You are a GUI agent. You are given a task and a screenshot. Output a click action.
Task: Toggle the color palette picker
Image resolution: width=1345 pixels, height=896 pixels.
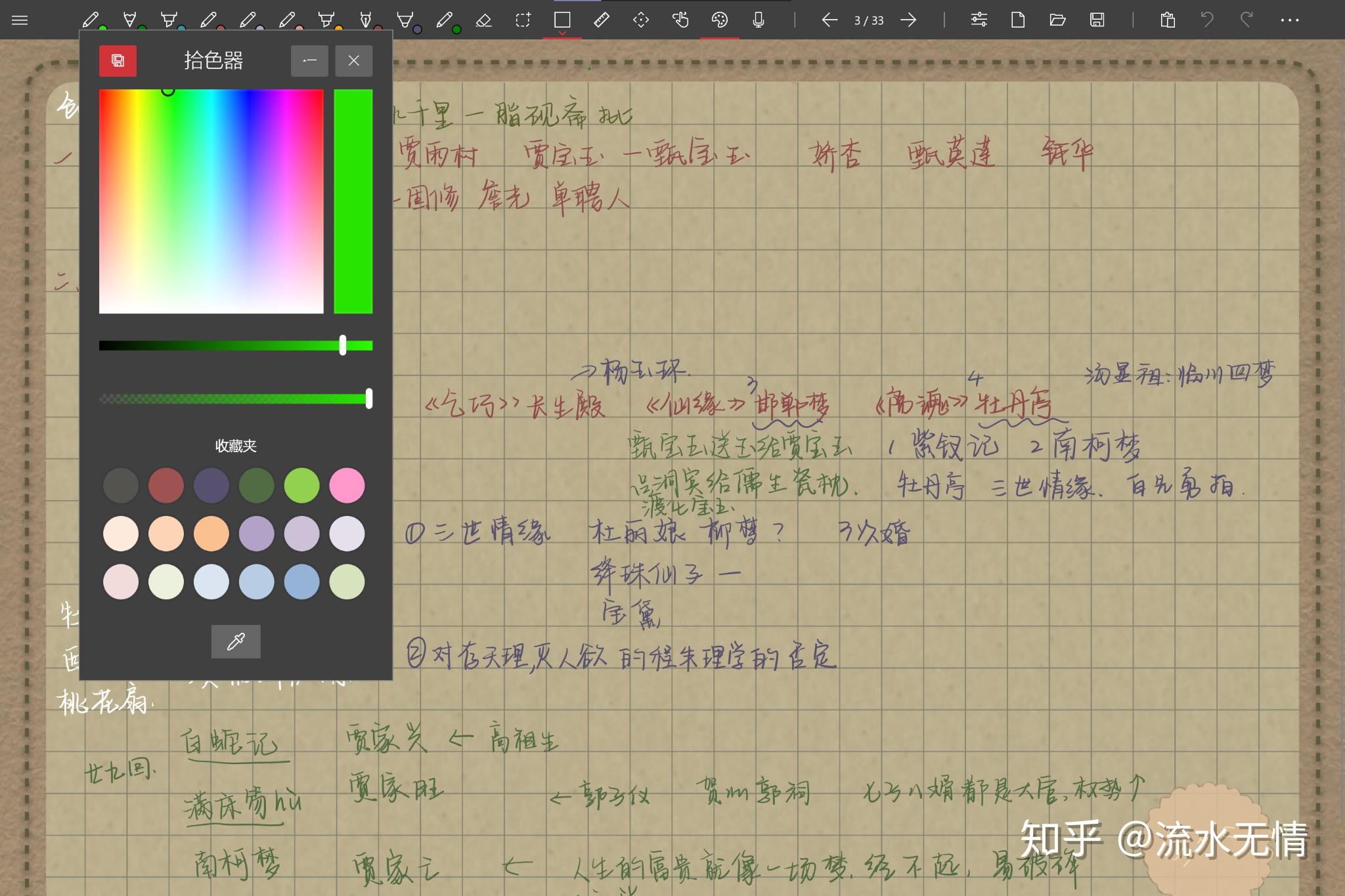coord(720,20)
